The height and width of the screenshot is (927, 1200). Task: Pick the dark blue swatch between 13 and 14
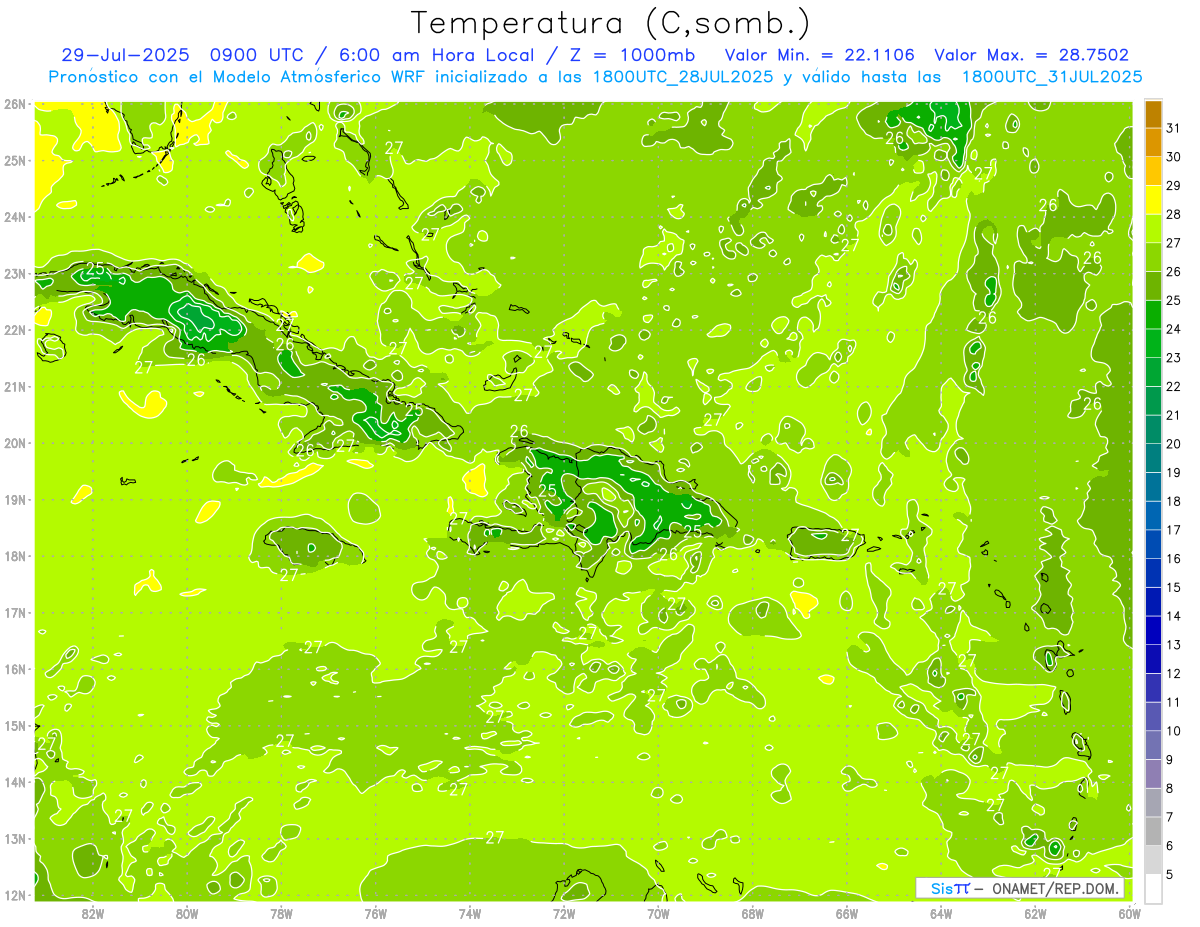pos(1153,630)
